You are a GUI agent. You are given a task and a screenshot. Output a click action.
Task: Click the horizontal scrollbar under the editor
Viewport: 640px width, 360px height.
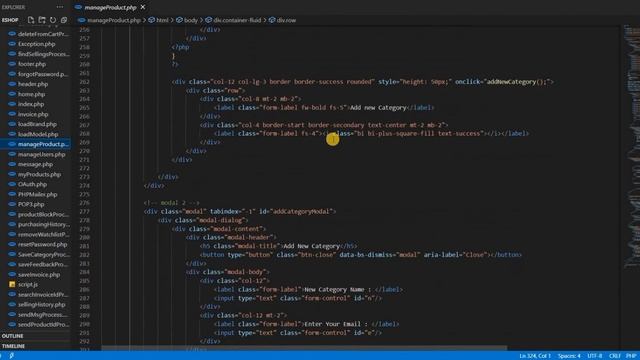304,348
